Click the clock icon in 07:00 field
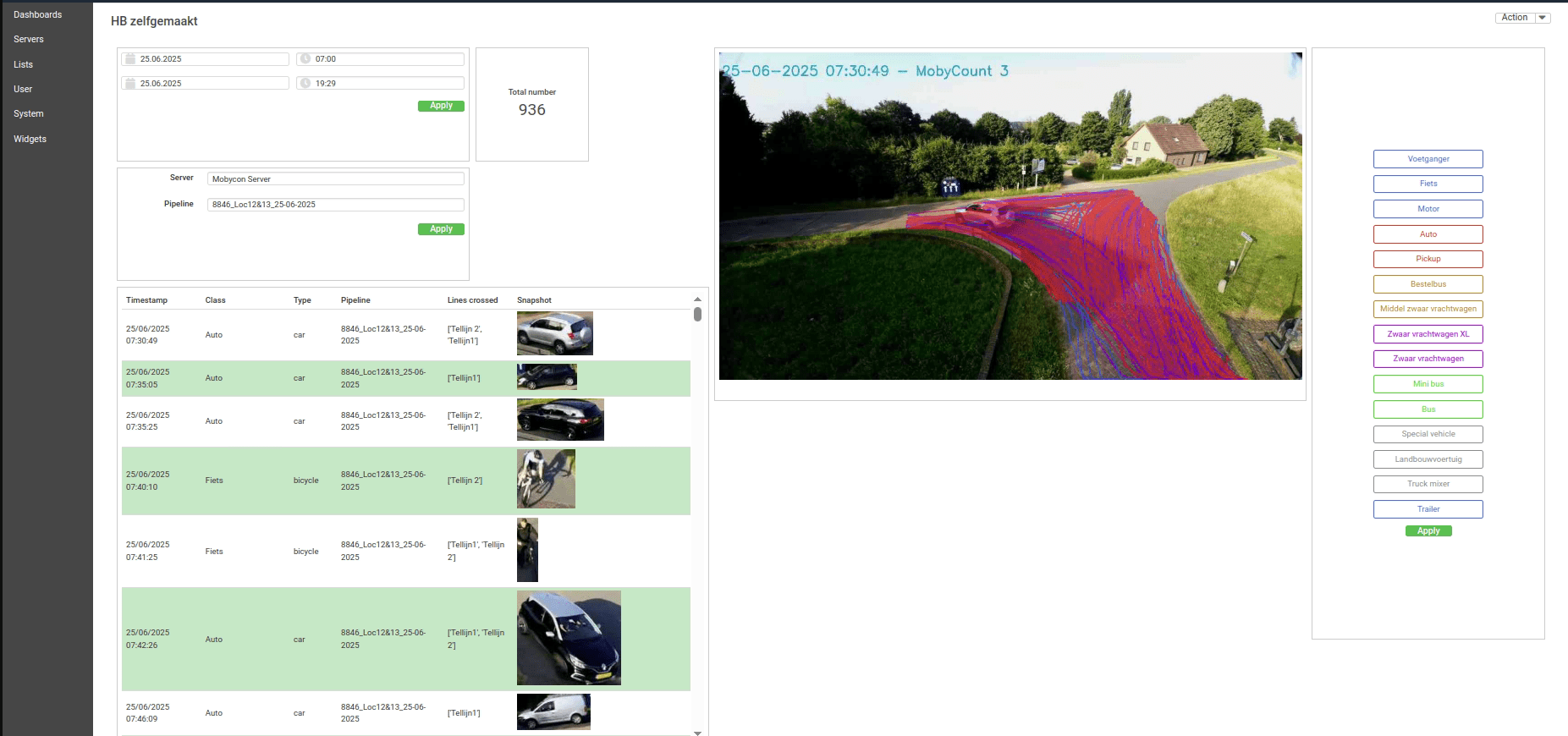The width and height of the screenshot is (1568, 736). pyautogui.click(x=305, y=59)
